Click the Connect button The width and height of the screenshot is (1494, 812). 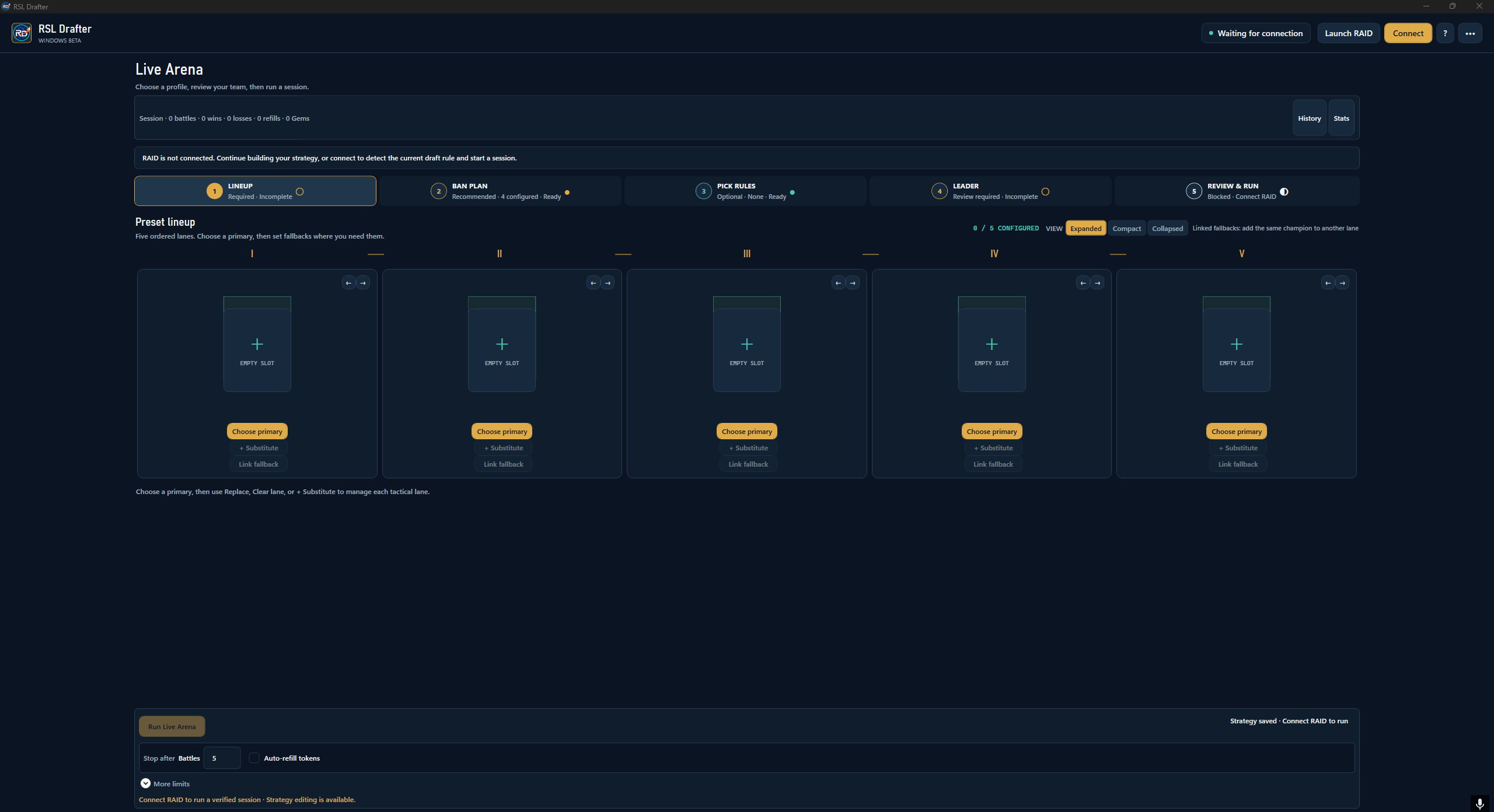click(1408, 33)
